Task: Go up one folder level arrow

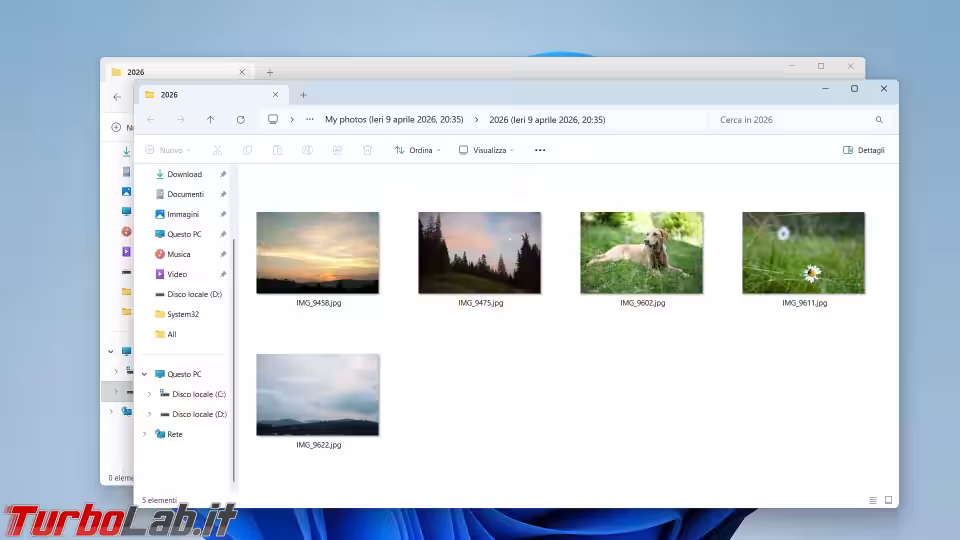Action: pyautogui.click(x=210, y=120)
